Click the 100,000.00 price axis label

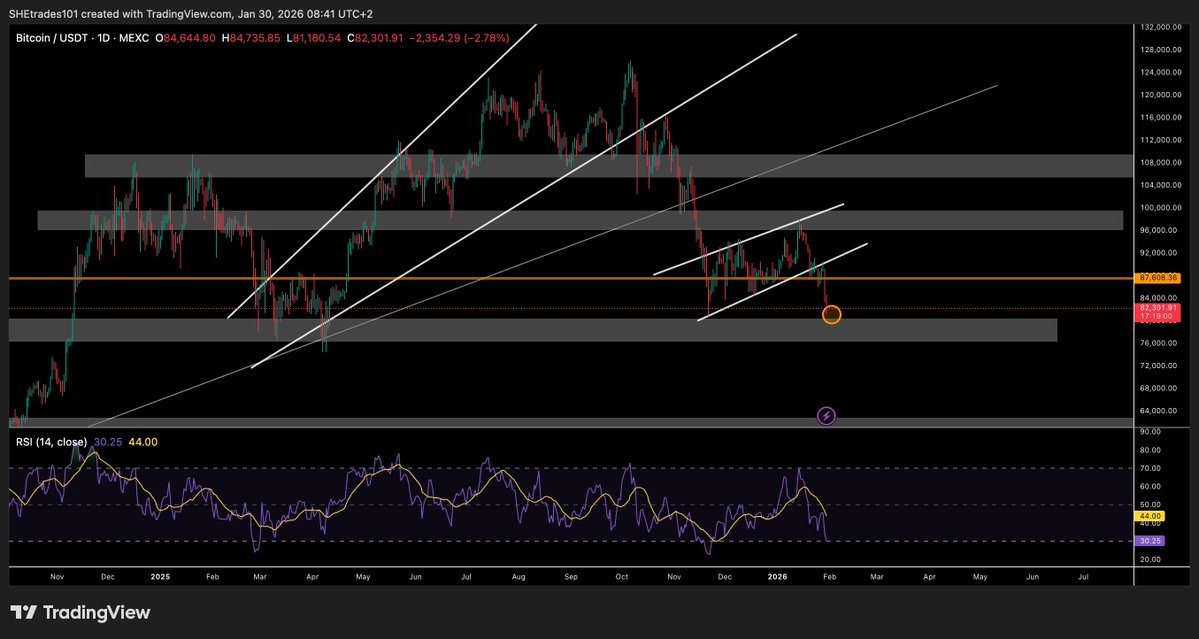click(x=1160, y=208)
